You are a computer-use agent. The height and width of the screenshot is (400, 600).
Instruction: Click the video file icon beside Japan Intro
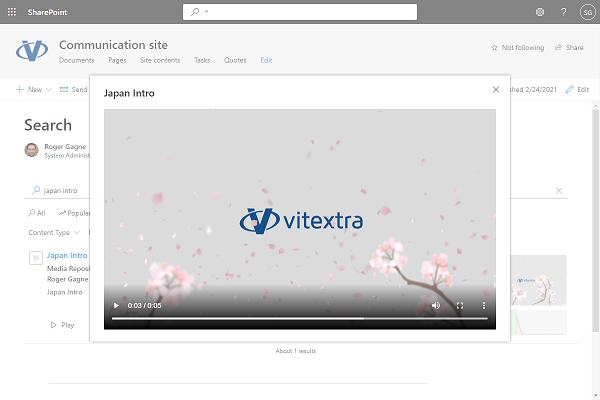[x=36, y=258]
